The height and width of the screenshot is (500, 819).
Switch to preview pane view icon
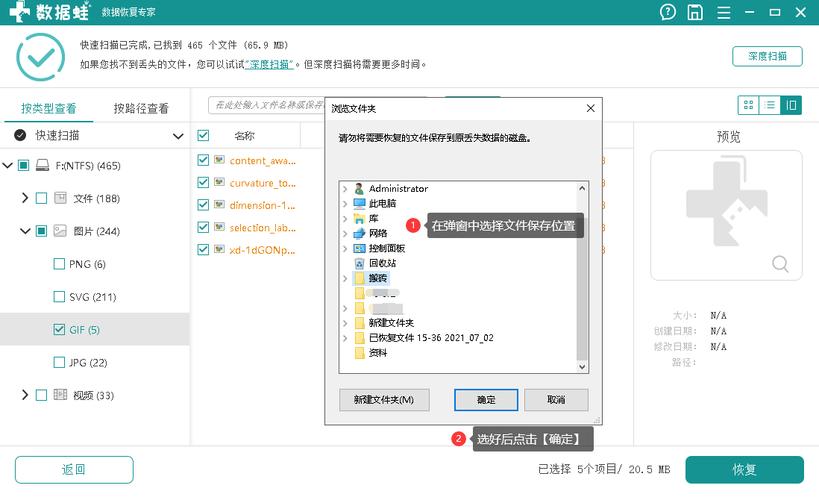(791, 105)
